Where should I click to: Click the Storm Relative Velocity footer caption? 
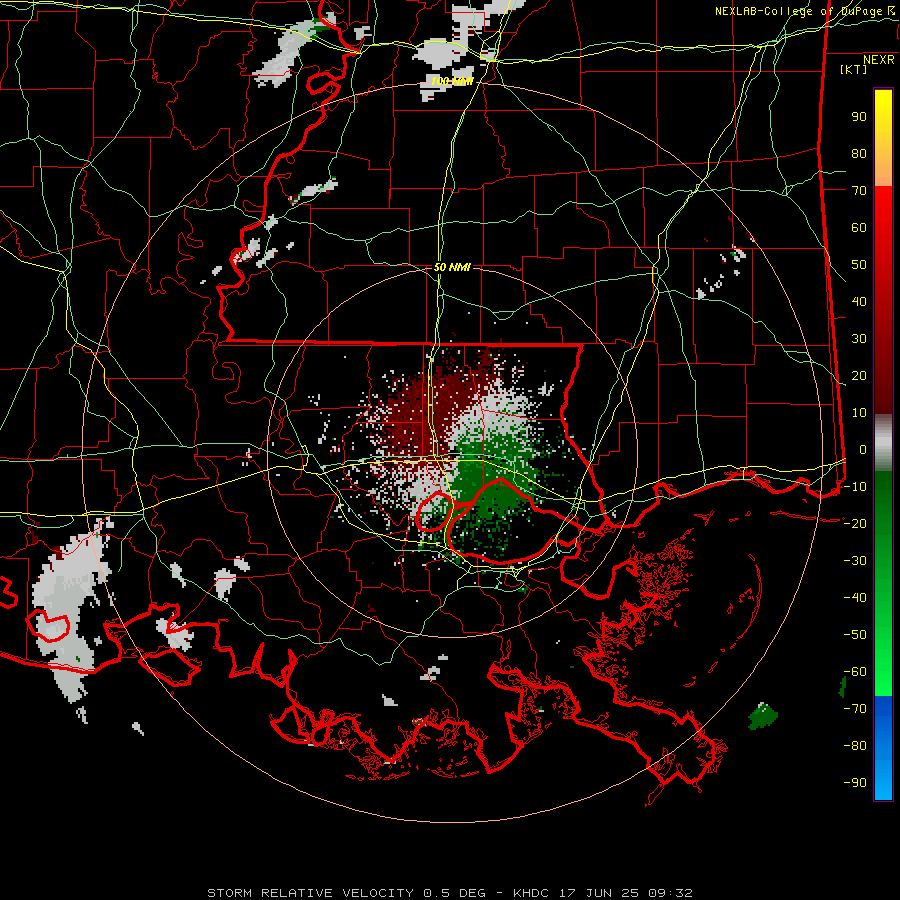[449, 893]
